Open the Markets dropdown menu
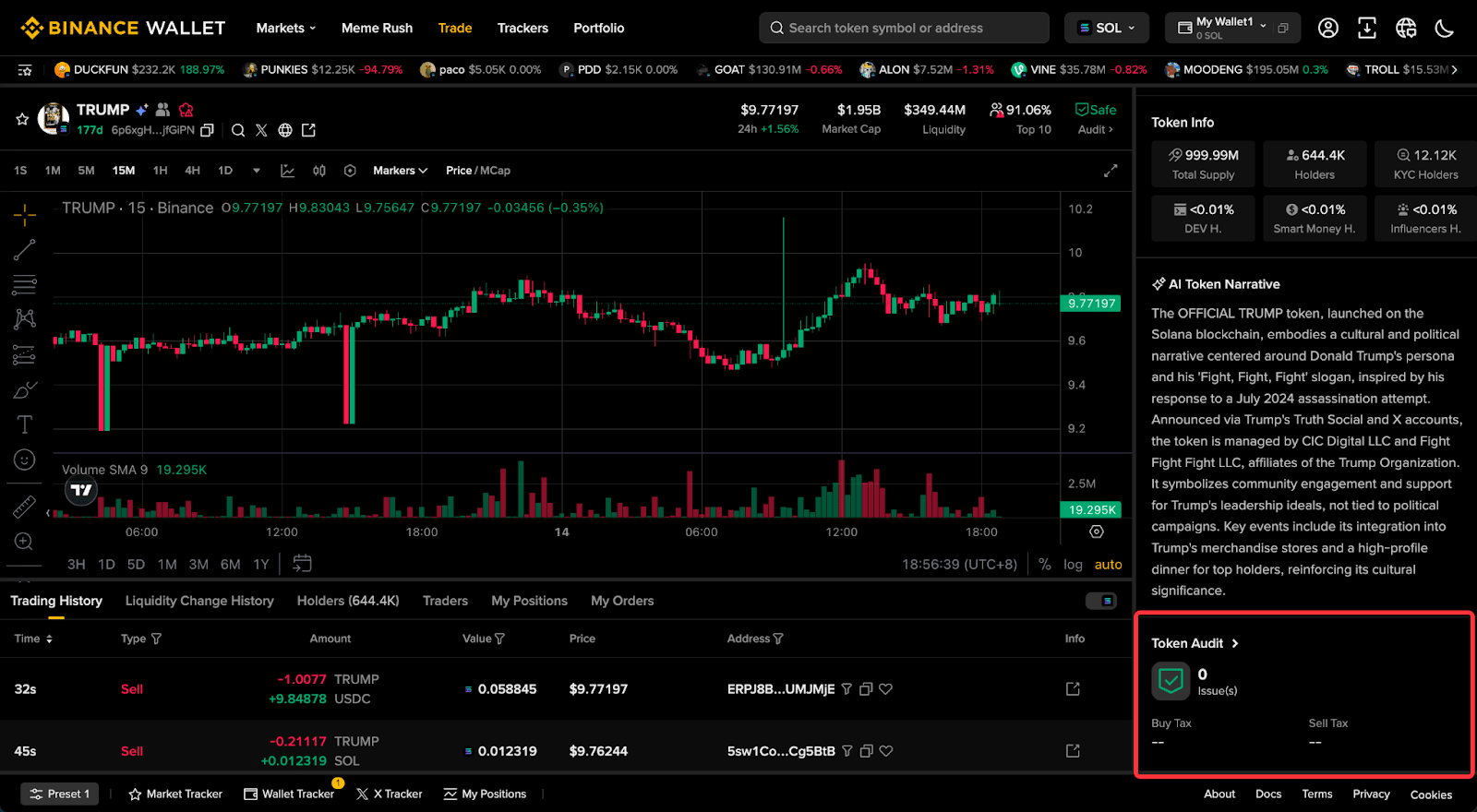Viewport: 1477px width, 812px height. (286, 28)
